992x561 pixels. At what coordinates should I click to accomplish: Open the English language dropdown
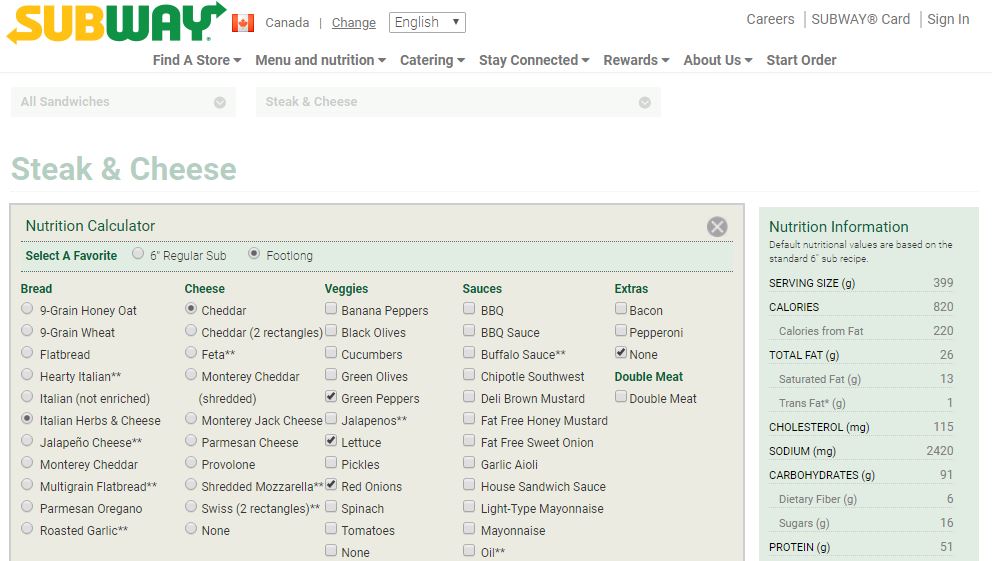(427, 22)
